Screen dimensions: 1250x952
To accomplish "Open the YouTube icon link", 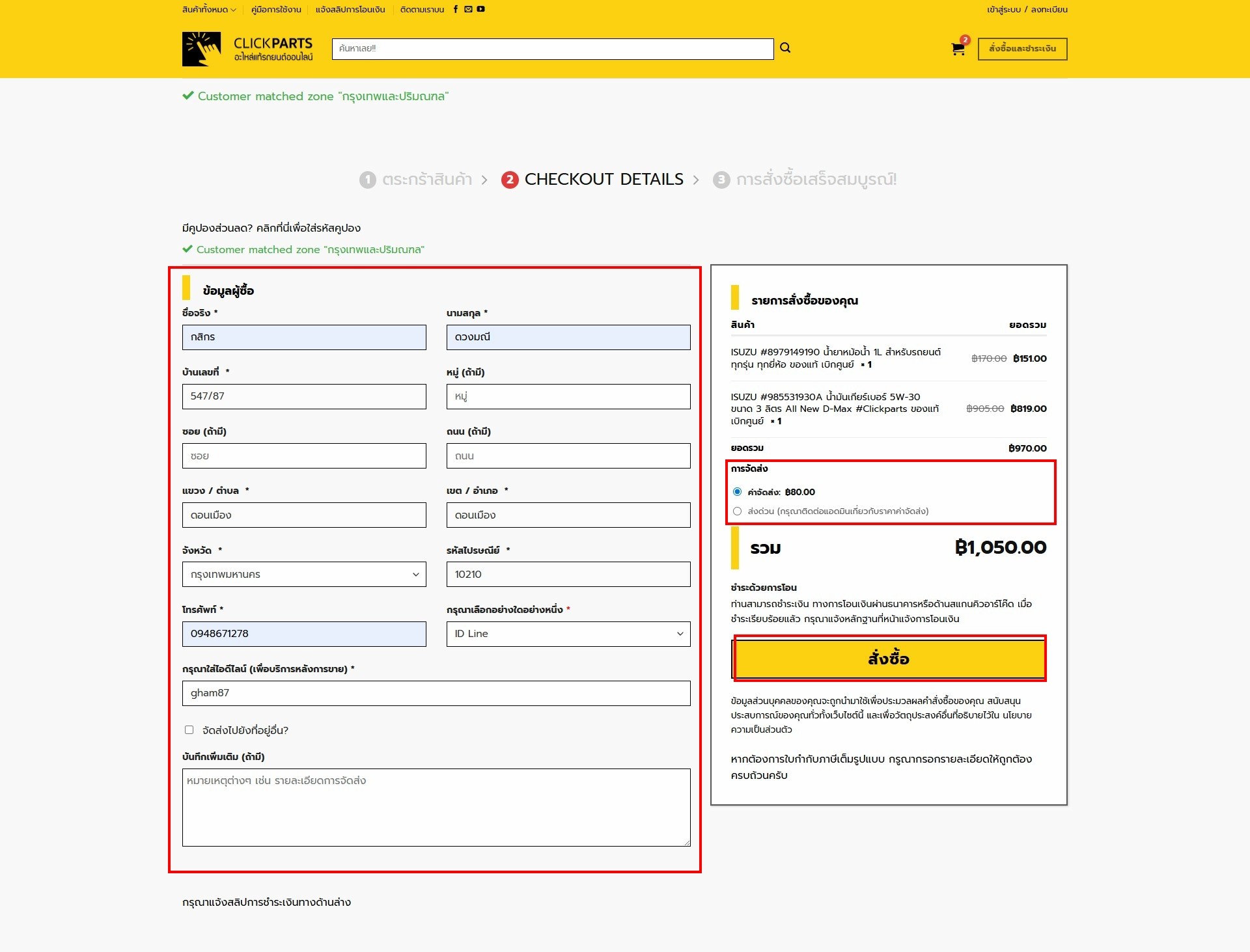I will (480, 9).
